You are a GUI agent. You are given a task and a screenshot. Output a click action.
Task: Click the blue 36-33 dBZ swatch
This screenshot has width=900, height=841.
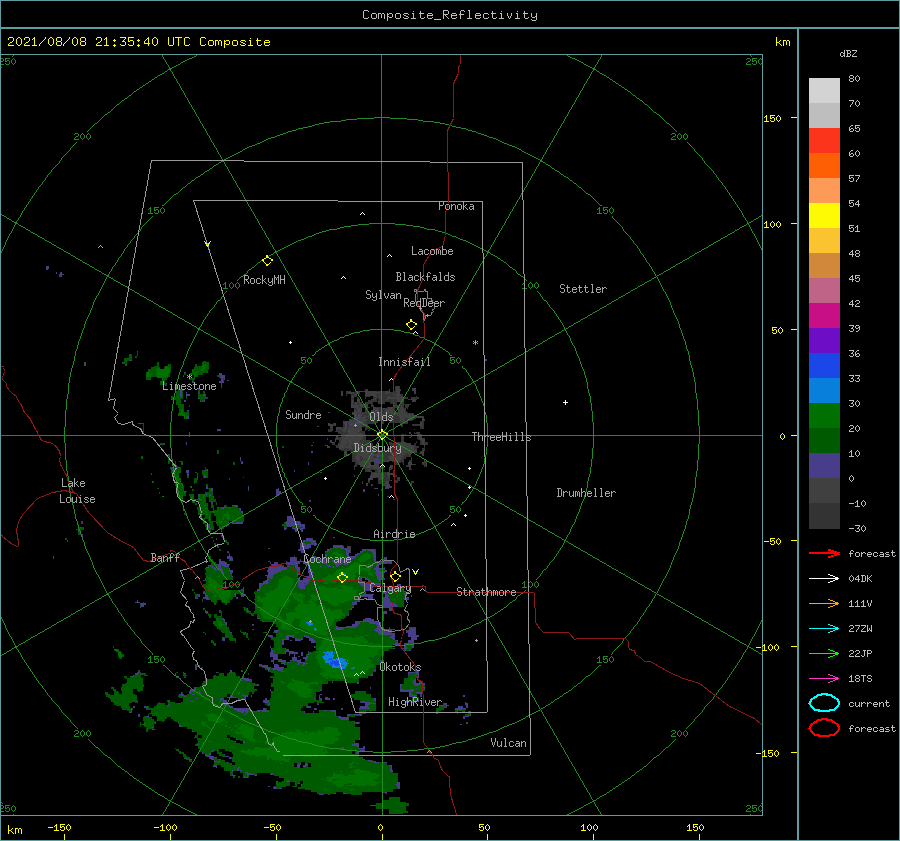(x=824, y=366)
